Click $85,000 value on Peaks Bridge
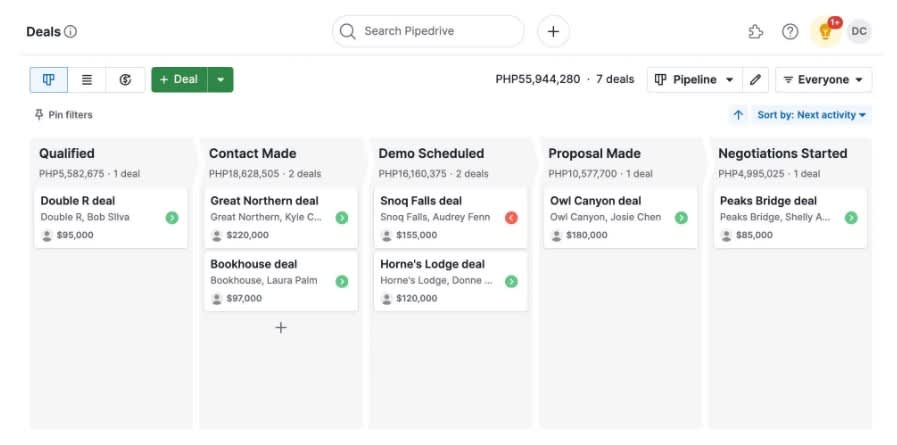Screen dimensions: 897x445 (754, 235)
